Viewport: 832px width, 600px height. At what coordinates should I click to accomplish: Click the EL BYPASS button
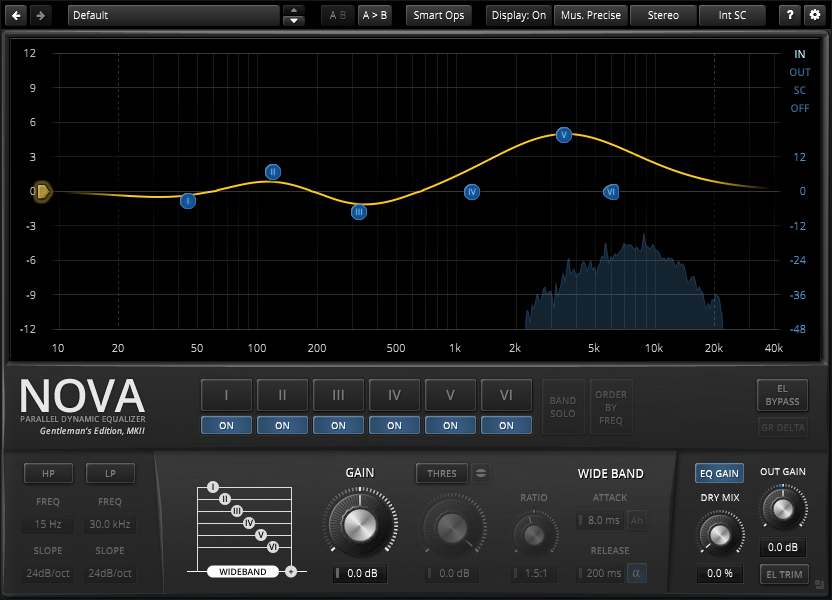[x=782, y=395]
